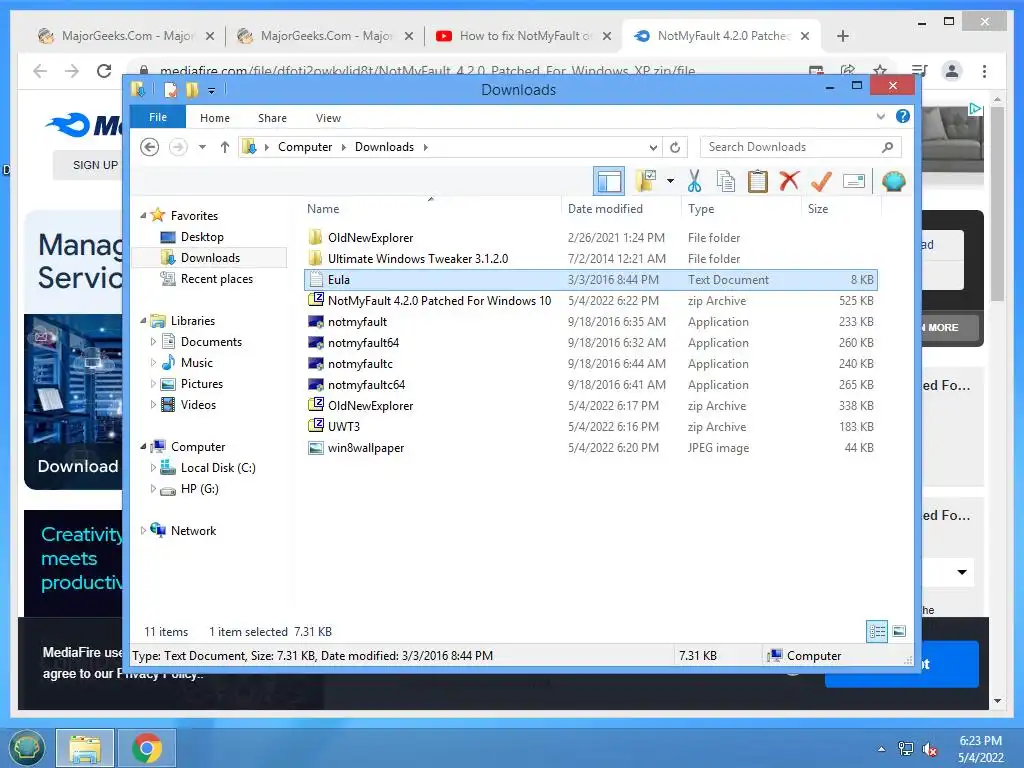
Task: Expand the ribbon with the chevron
Action: point(880,117)
